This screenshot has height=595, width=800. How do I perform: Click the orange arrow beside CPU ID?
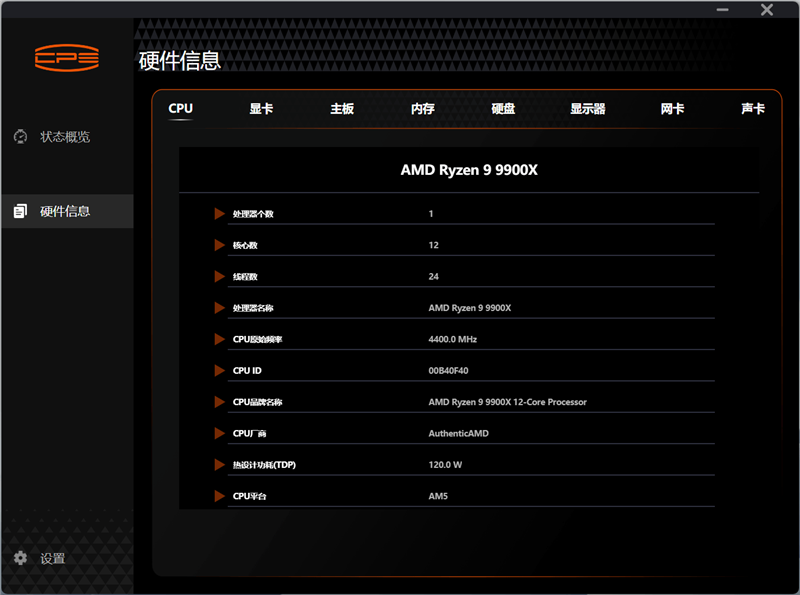pos(219,370)
